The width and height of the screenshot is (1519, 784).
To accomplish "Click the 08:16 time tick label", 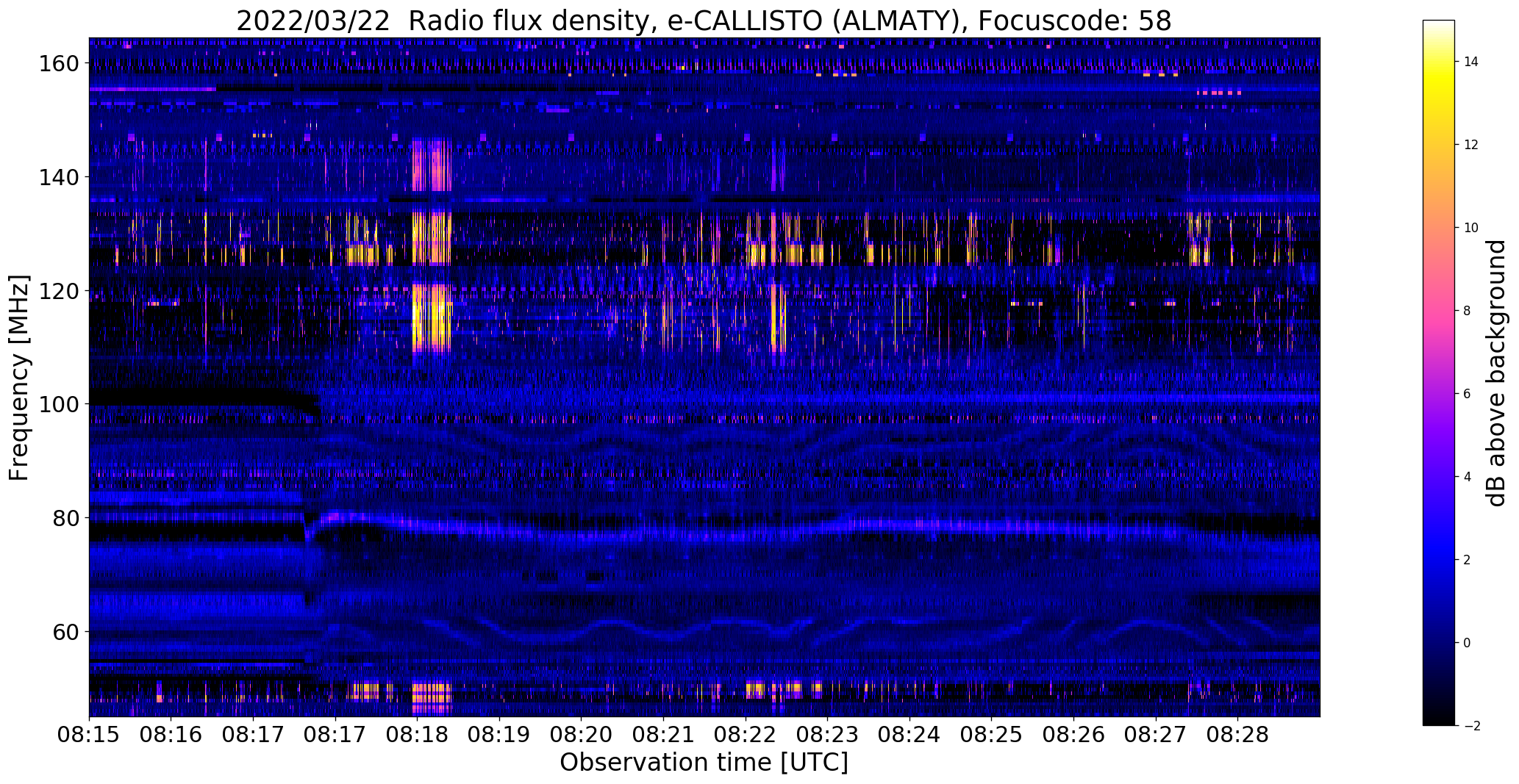I will (171, 735).
